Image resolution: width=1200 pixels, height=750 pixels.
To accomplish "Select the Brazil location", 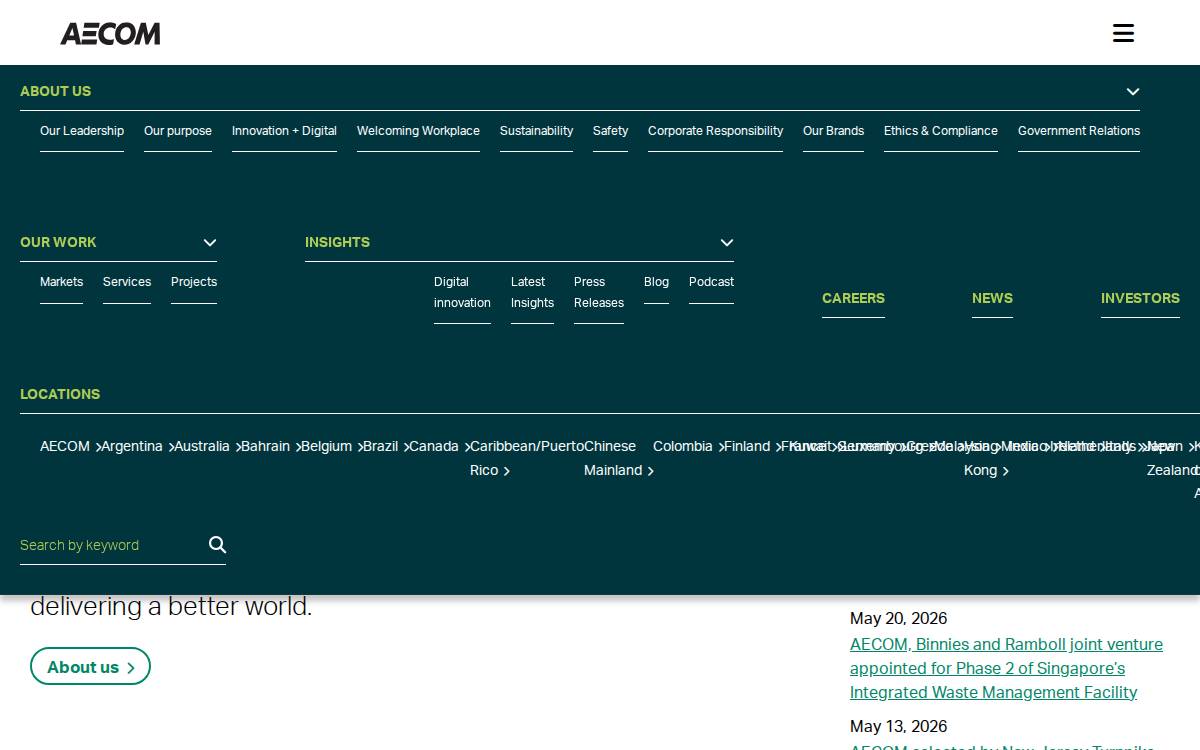I will coord(386,446).
